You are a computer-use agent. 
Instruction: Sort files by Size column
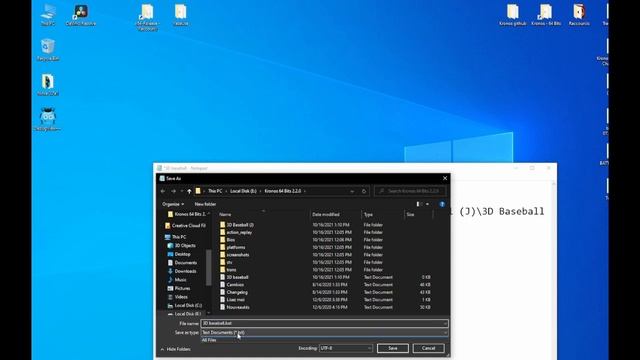pos(410,215)
